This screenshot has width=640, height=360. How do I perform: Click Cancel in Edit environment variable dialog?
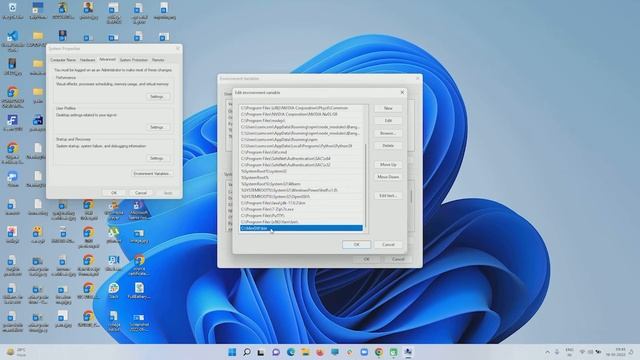pos(388,244)
